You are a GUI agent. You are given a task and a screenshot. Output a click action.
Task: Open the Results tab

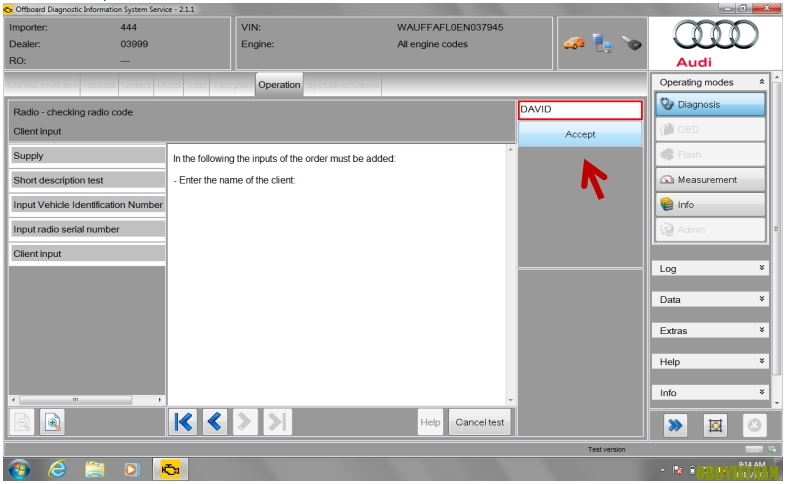99,85
